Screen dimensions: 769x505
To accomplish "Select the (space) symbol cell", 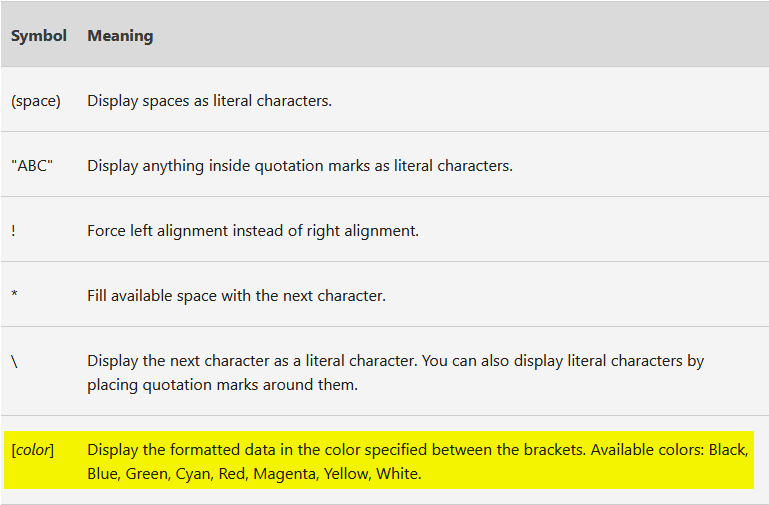I will coord(36,101).
